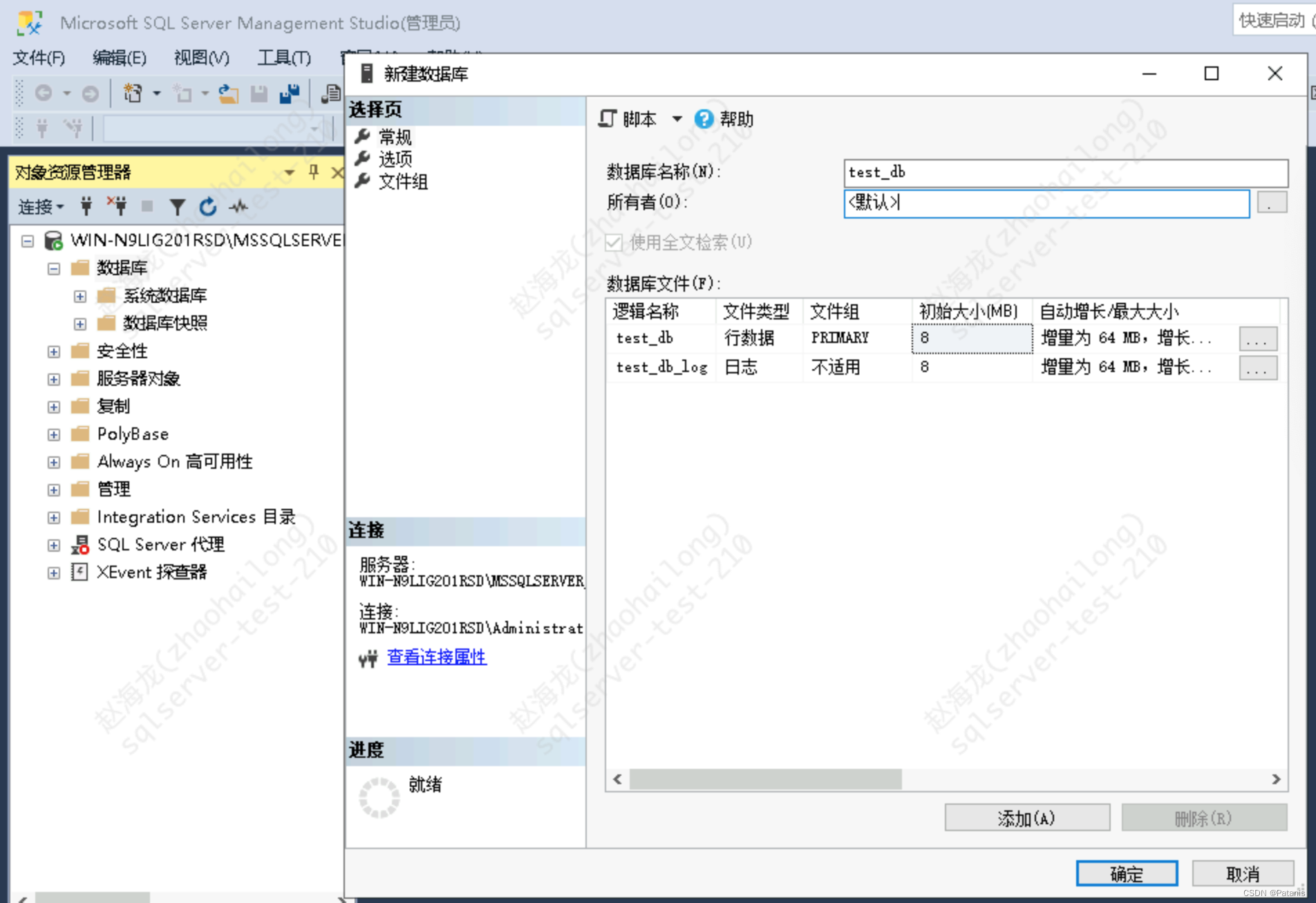Click the 添加(A) button

tap(1027, 818)
